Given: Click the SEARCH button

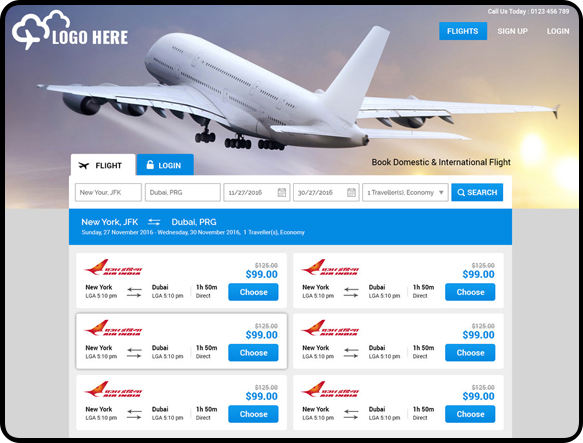Looking at the screenshot, I should click(477, 192).
